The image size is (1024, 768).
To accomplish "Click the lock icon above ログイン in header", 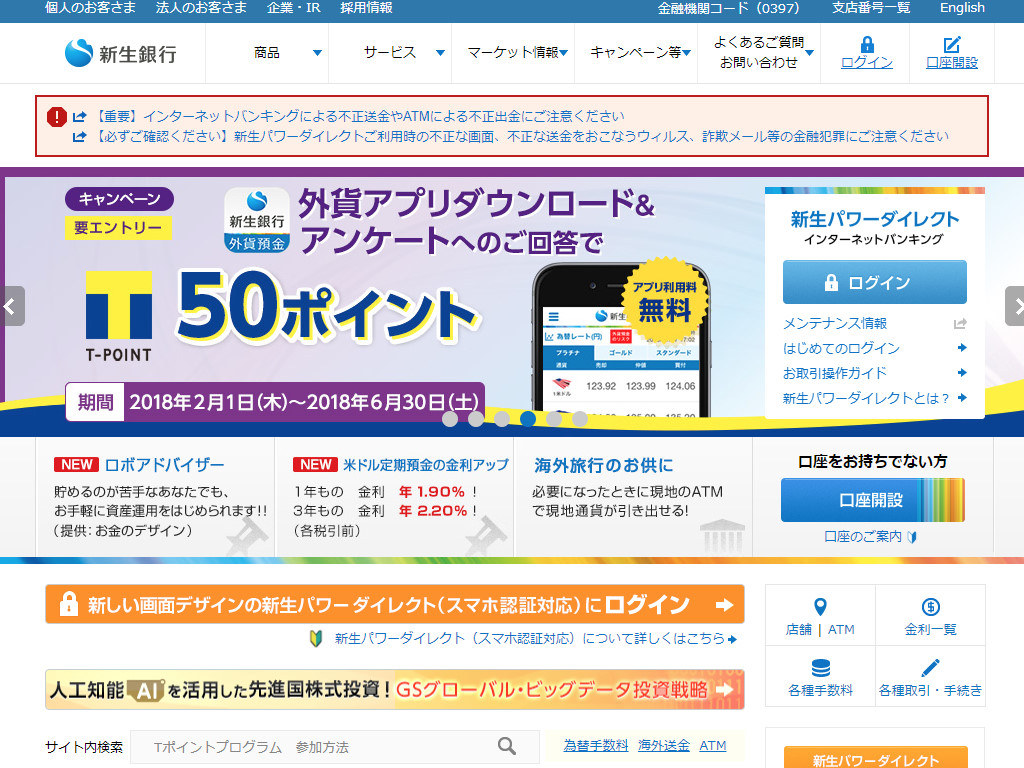I will 867,45.
